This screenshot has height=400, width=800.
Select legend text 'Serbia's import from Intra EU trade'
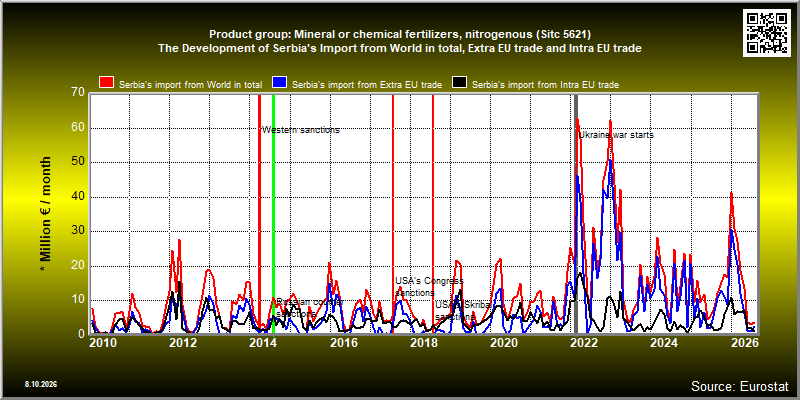point(545,85)
